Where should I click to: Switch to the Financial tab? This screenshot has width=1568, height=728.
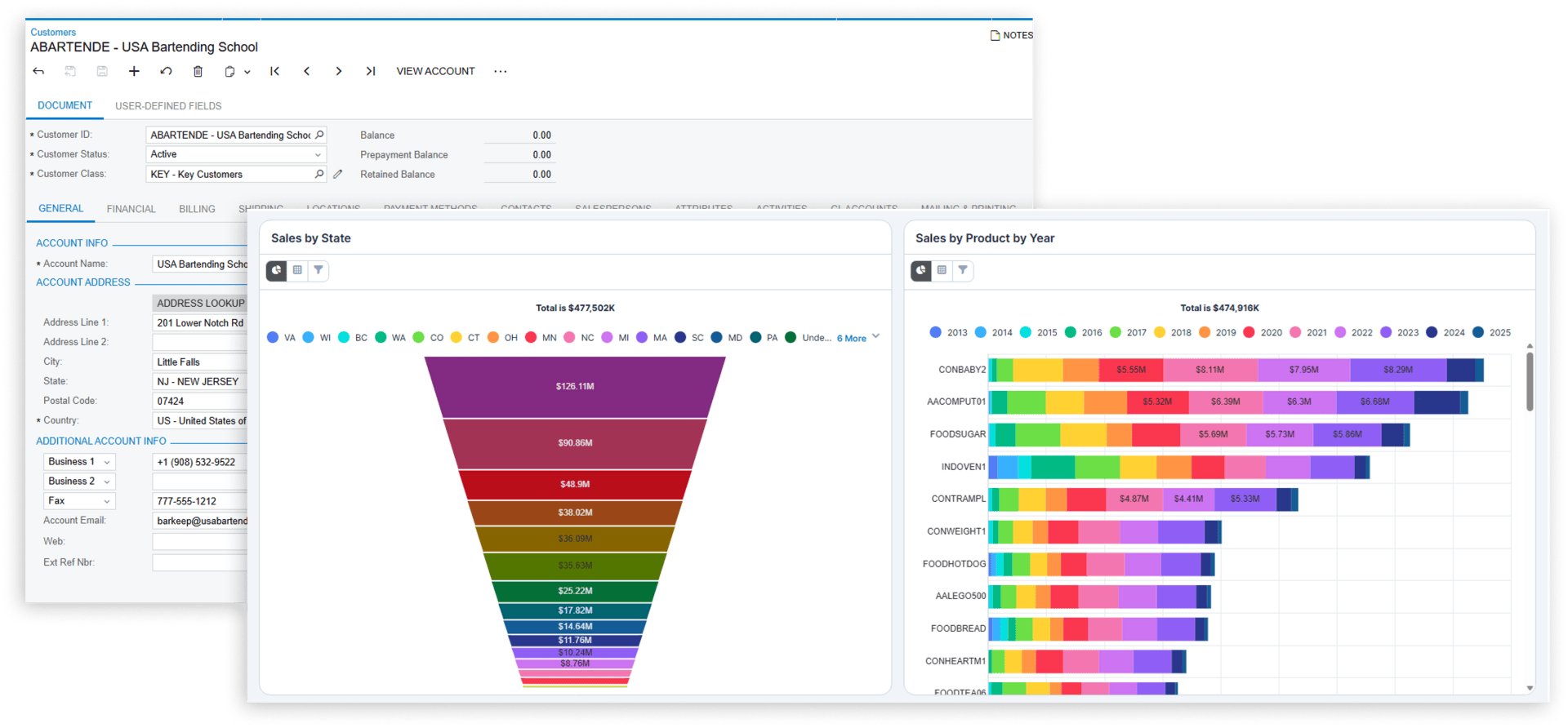point(131,209)
